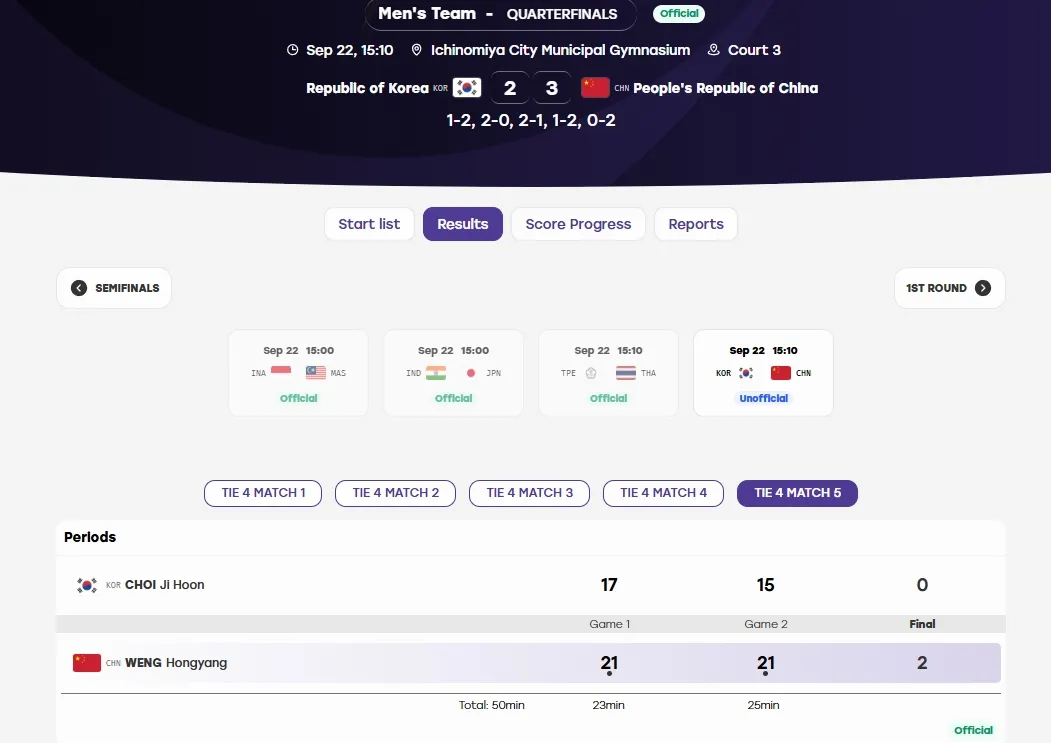
Task: Click Men's Team - QUARTERFINALS title pill
Action: (x=501, y=14)
